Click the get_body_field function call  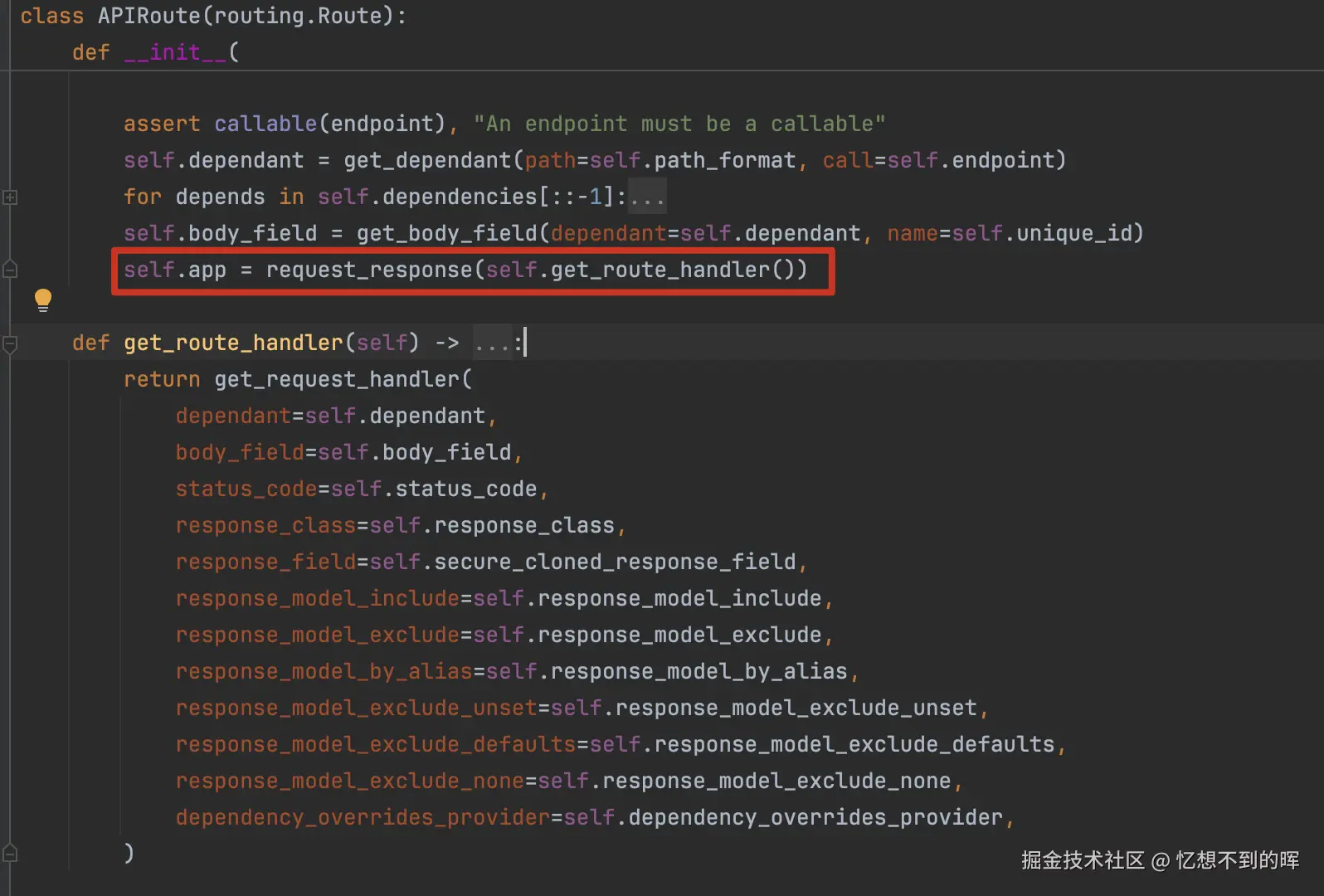tap(446, 233)
